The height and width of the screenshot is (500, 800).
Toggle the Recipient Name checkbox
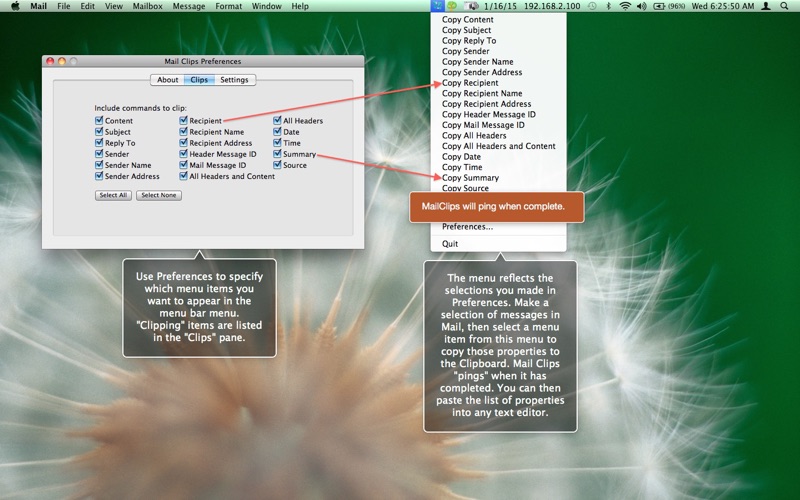tap(183, 132)
